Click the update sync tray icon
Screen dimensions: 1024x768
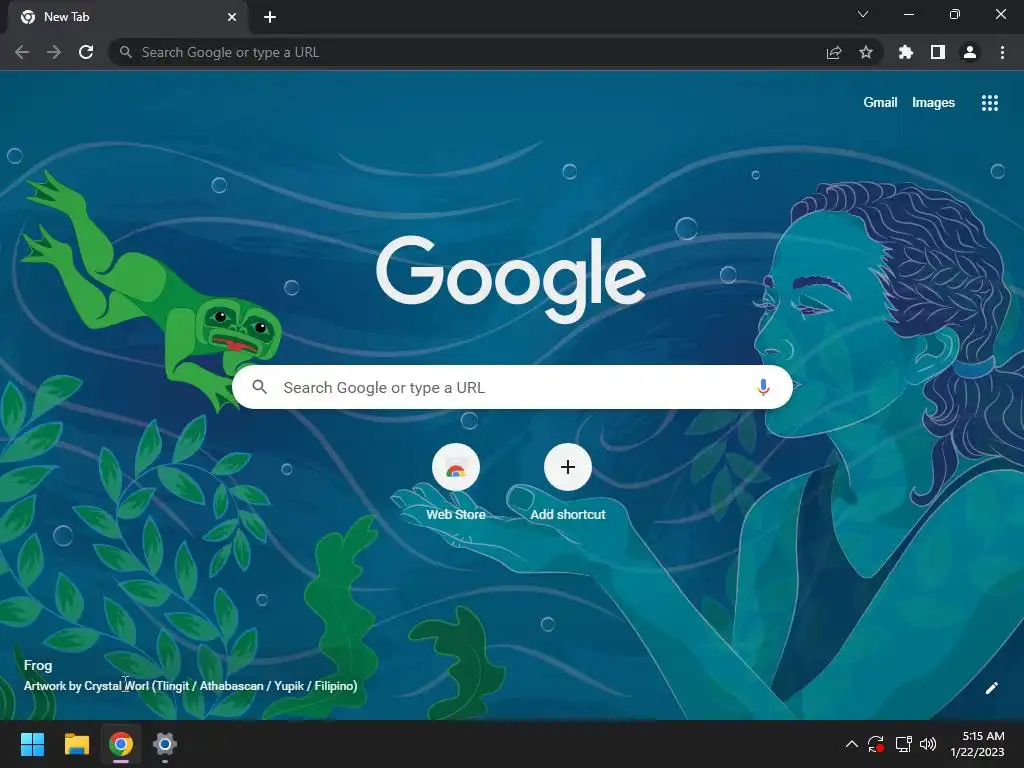point(876,744)
